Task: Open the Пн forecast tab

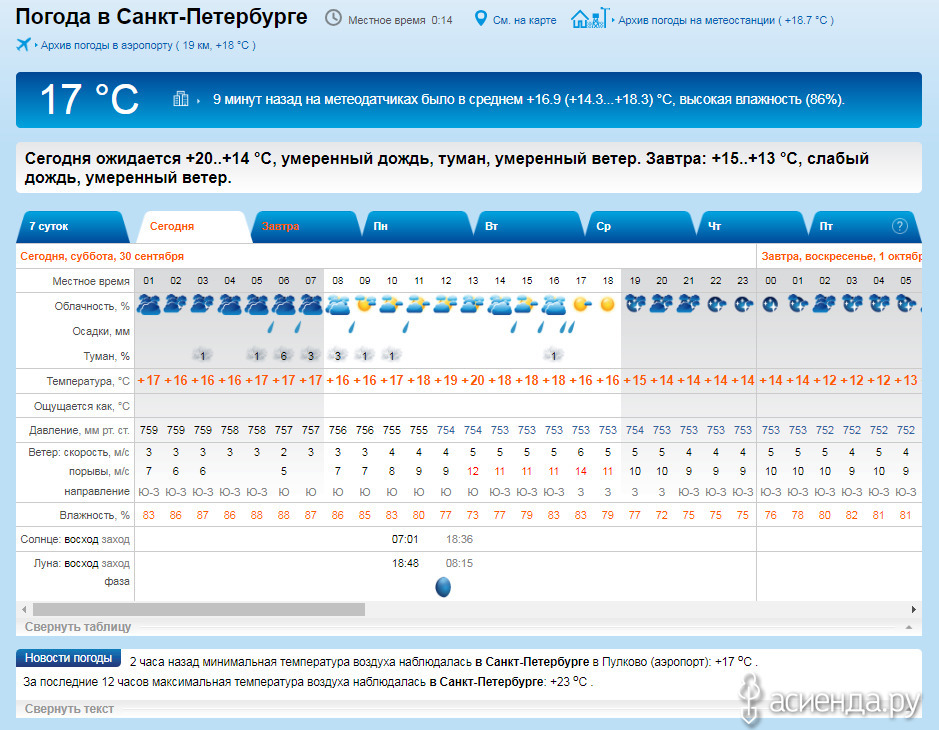Action: pyautogui.click(x=417, y=226)
